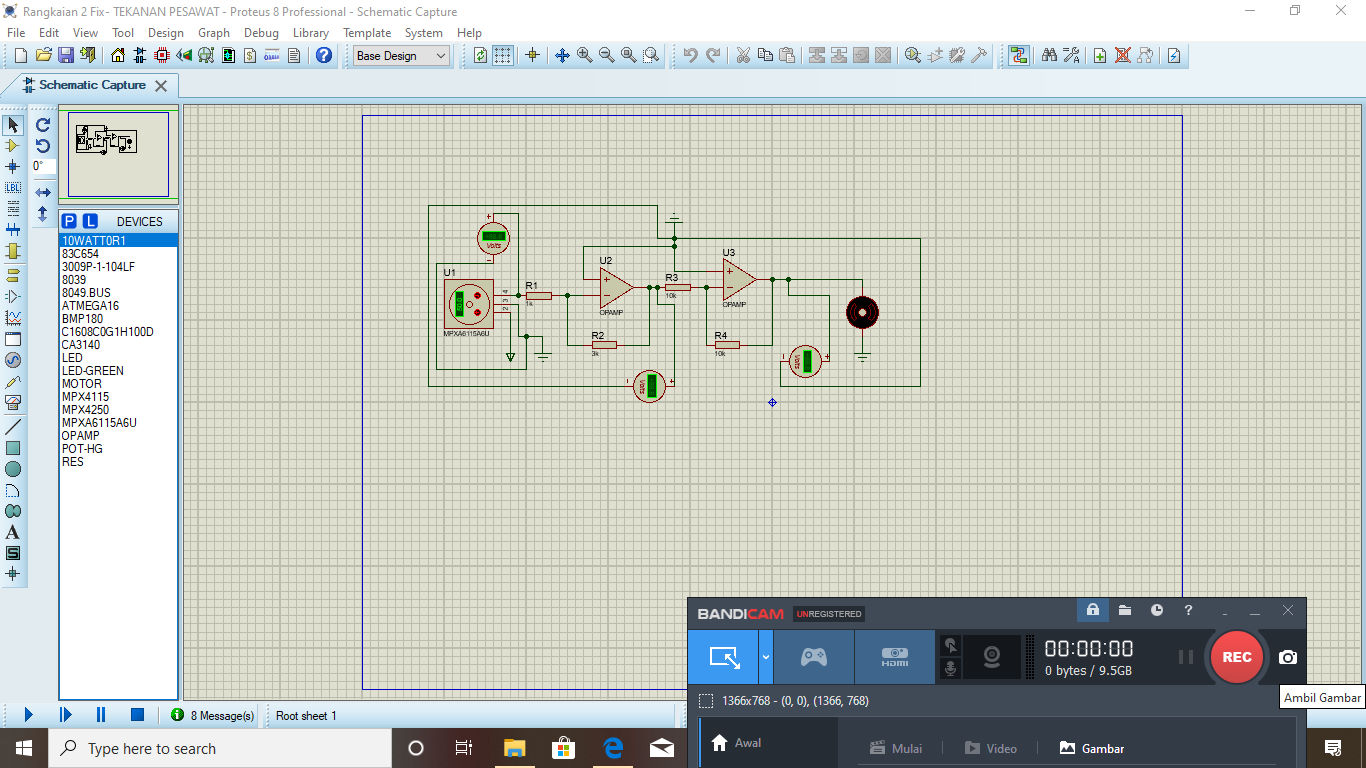Toggle Bandicam's lock icon in header

coord(1092,610)
